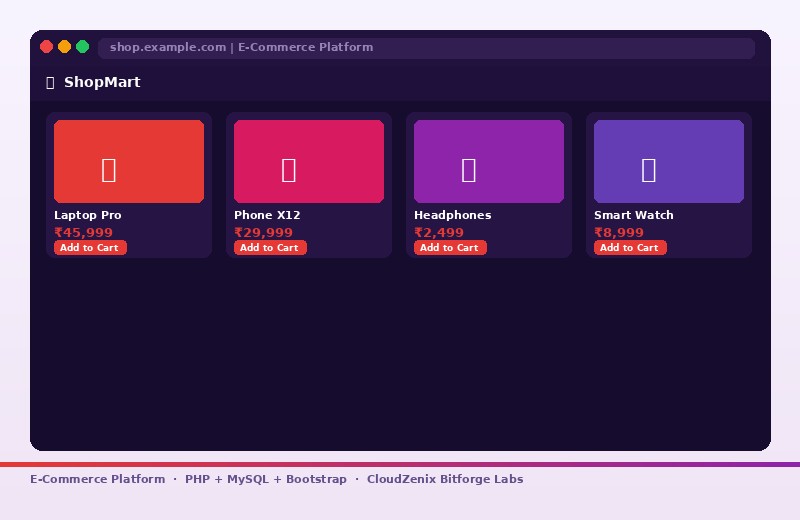Click the green maximize window dot

click(83, 47)
